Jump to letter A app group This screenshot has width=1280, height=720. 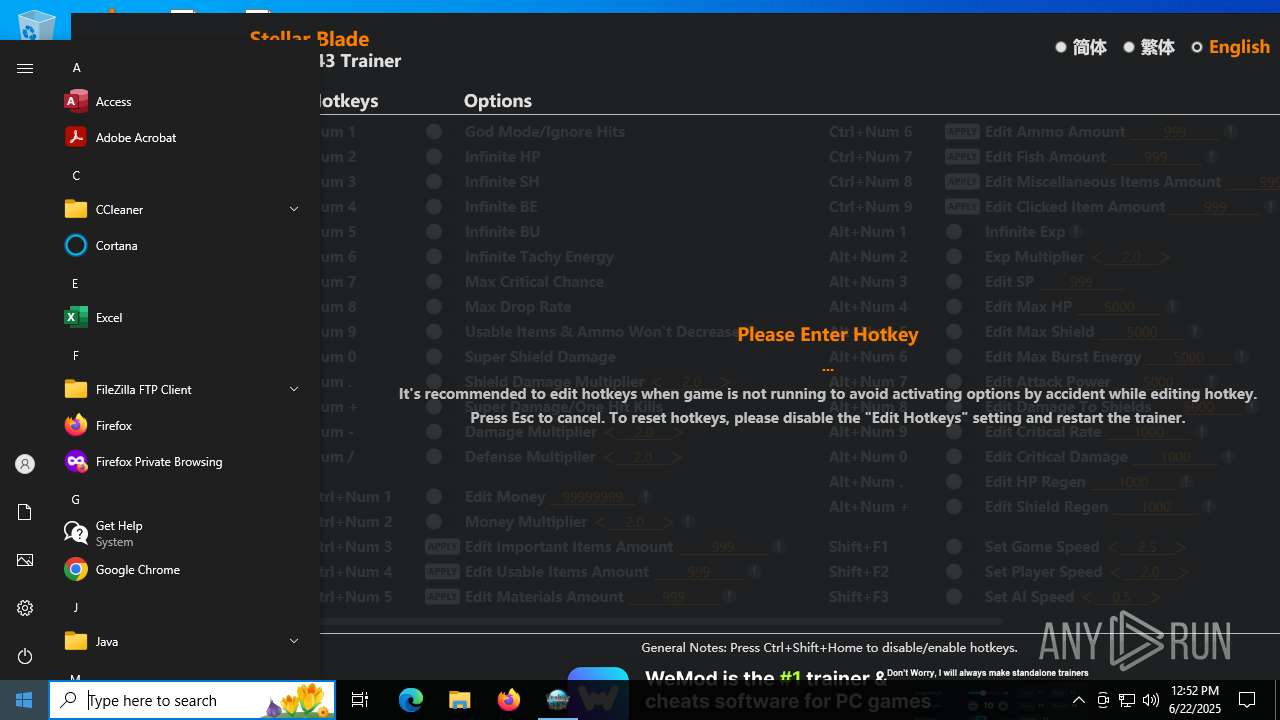point(76,68)
